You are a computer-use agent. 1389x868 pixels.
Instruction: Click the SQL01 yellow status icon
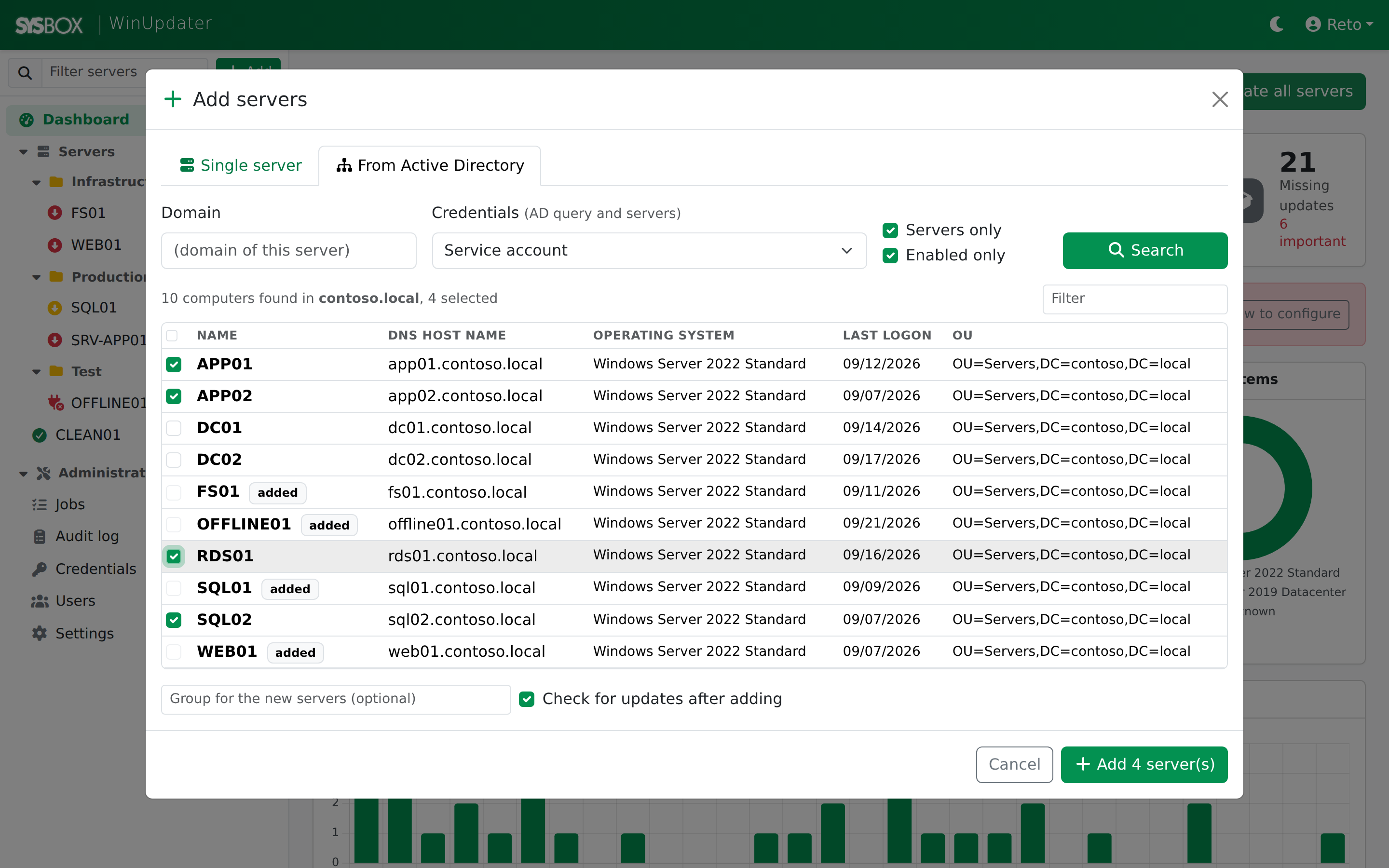54,308
